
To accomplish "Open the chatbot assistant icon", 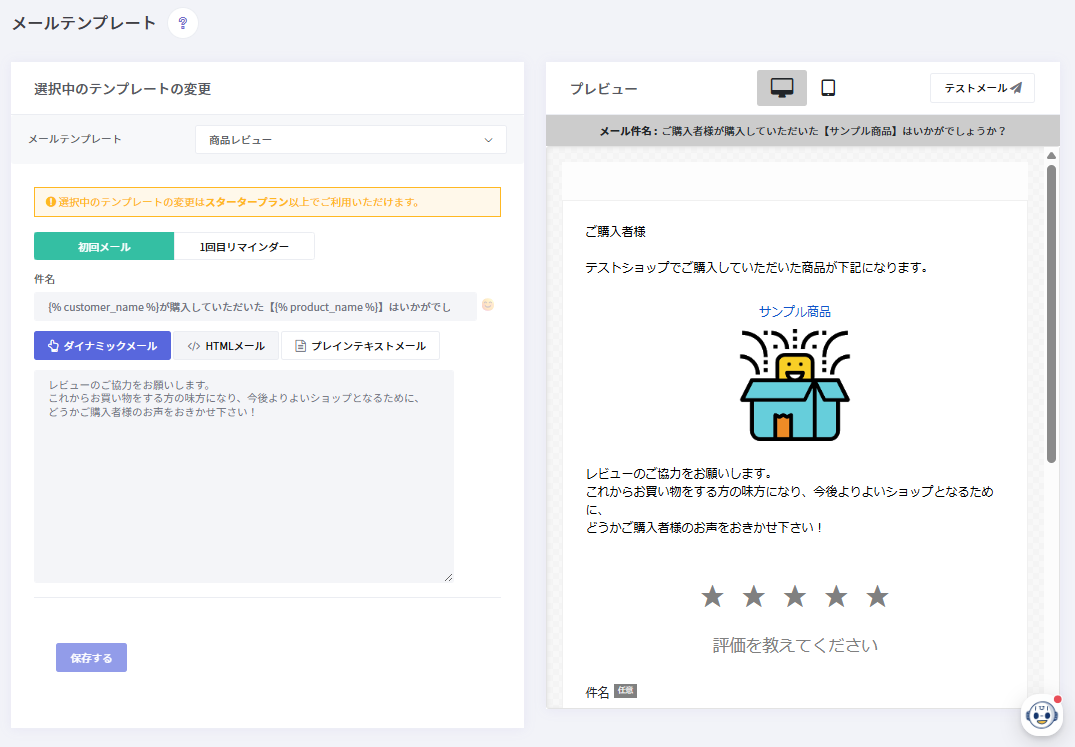I will [x=1041, y=714].
